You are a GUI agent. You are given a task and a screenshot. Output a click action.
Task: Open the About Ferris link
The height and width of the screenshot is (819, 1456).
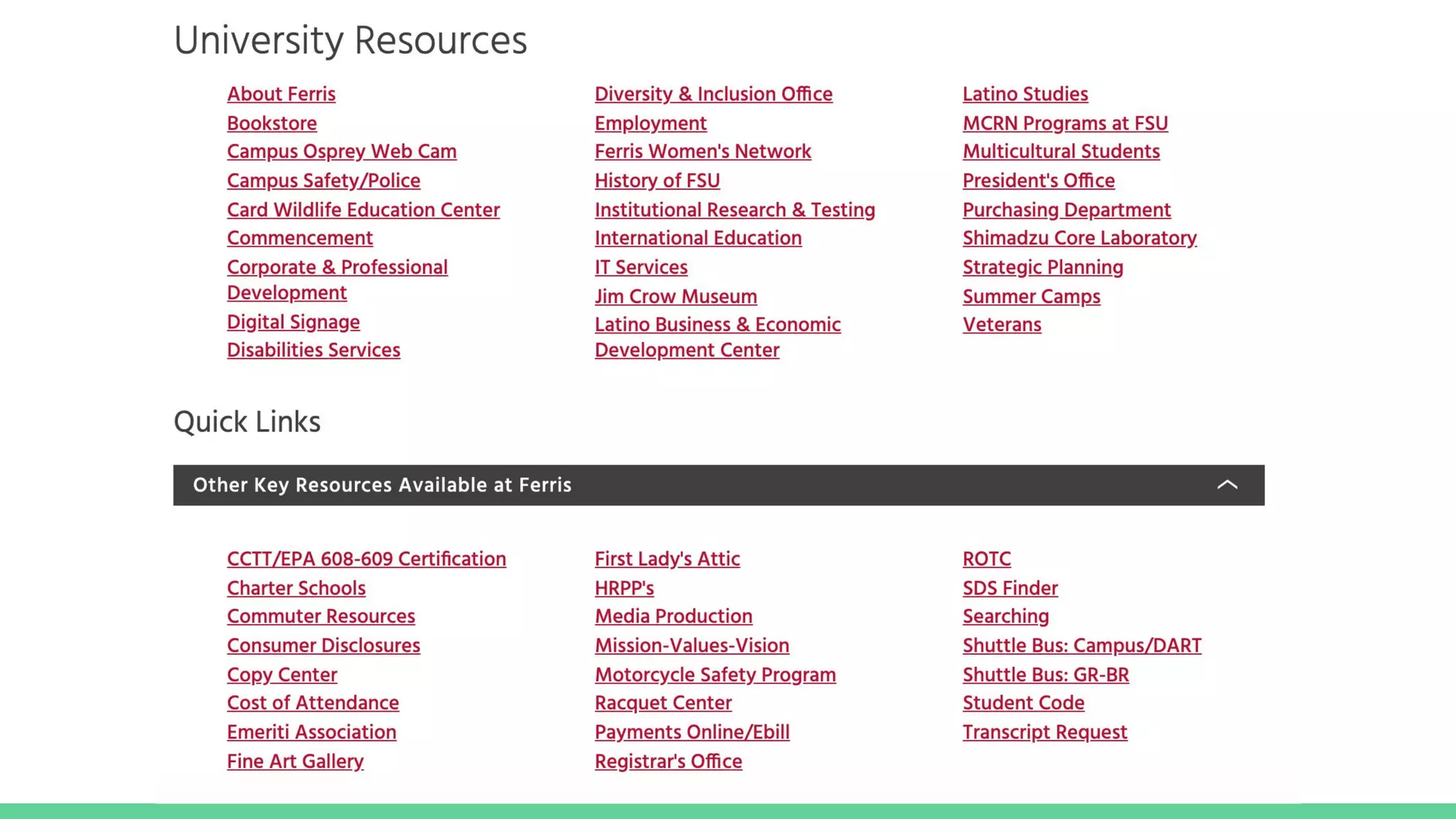tap(281, 94)
